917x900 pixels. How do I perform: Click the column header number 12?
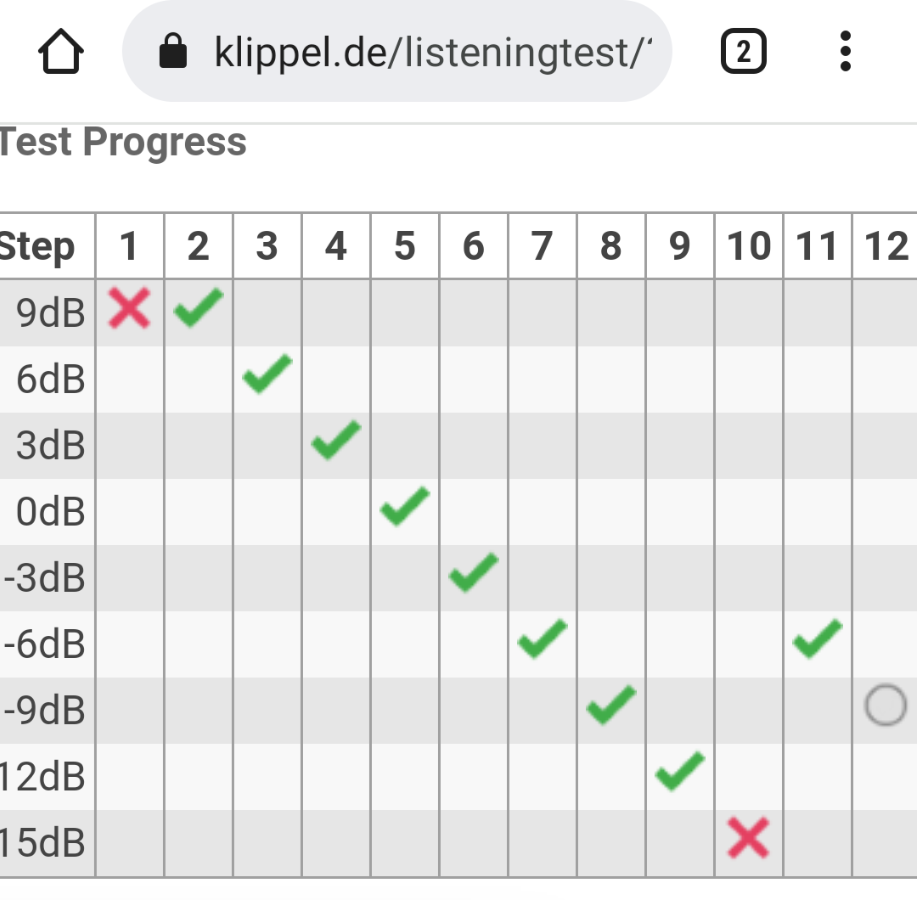pos(887,246)
